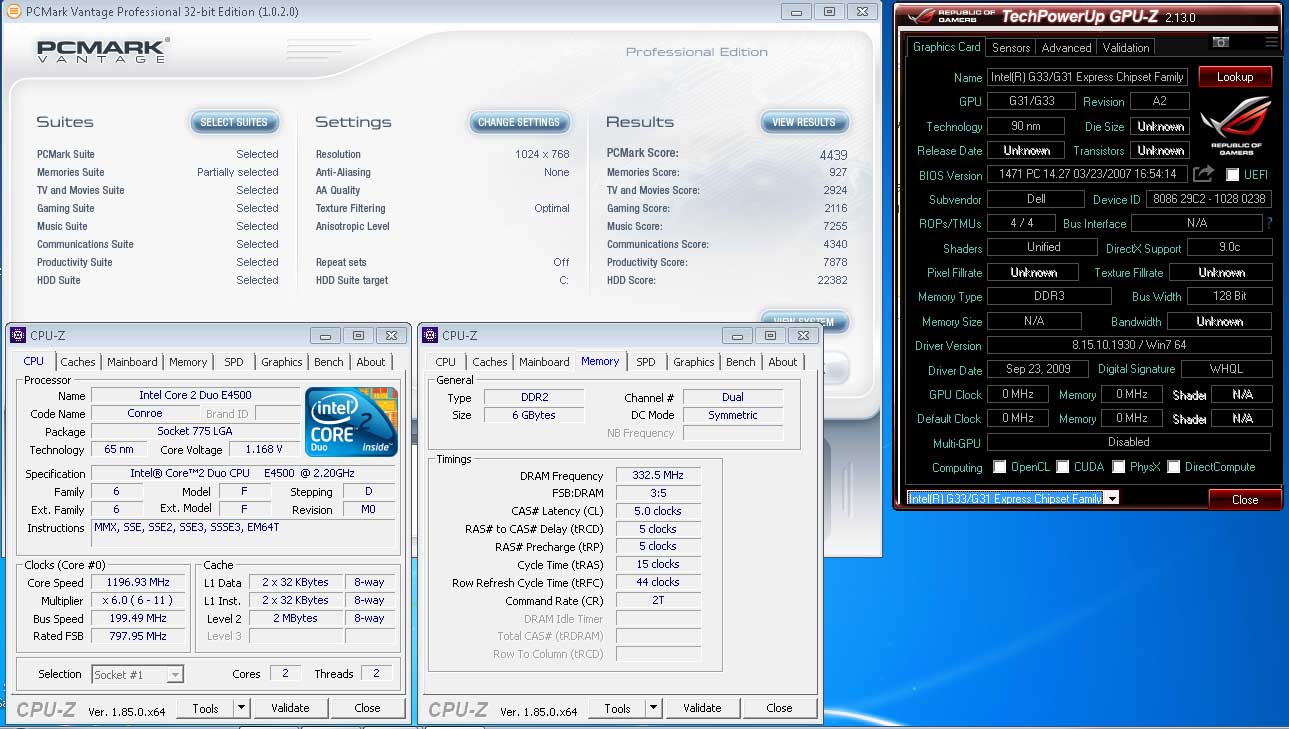Open Mainboard tab in CPU-Z CPU window

[x=132, y=362]
